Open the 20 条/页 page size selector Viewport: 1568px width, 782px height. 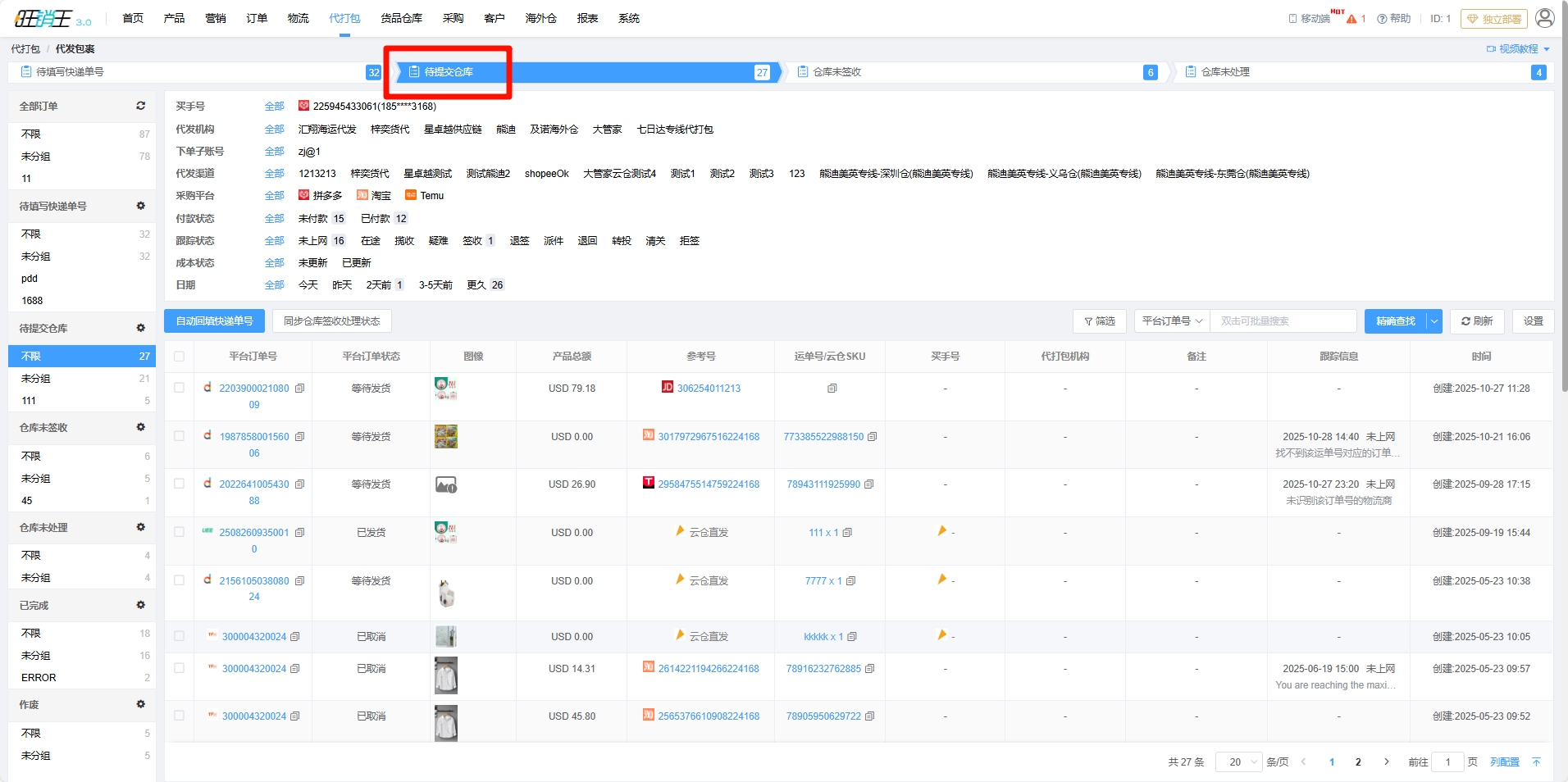coord(1238,762)
